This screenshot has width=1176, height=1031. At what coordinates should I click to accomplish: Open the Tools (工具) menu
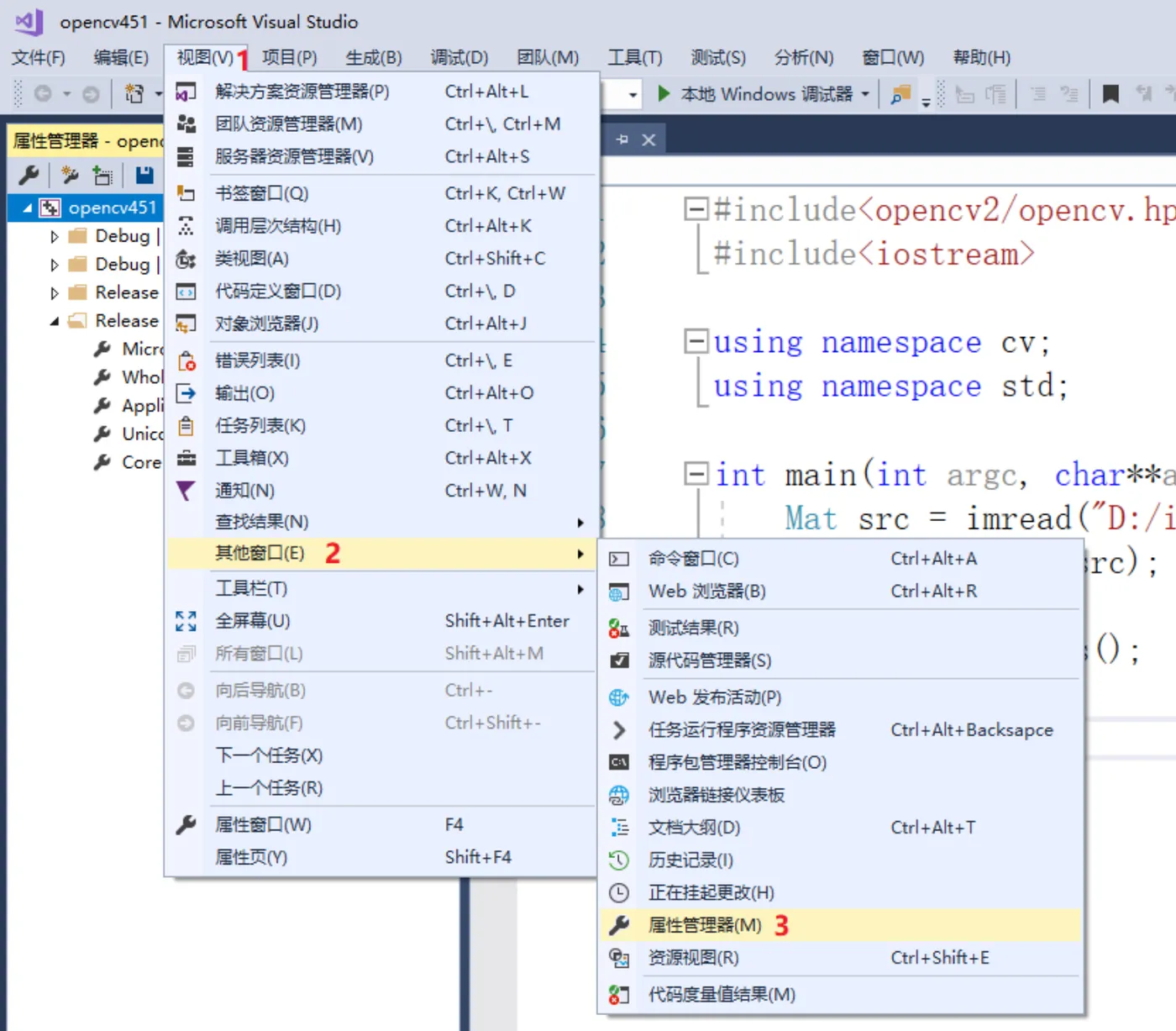[x=635, y=57]
